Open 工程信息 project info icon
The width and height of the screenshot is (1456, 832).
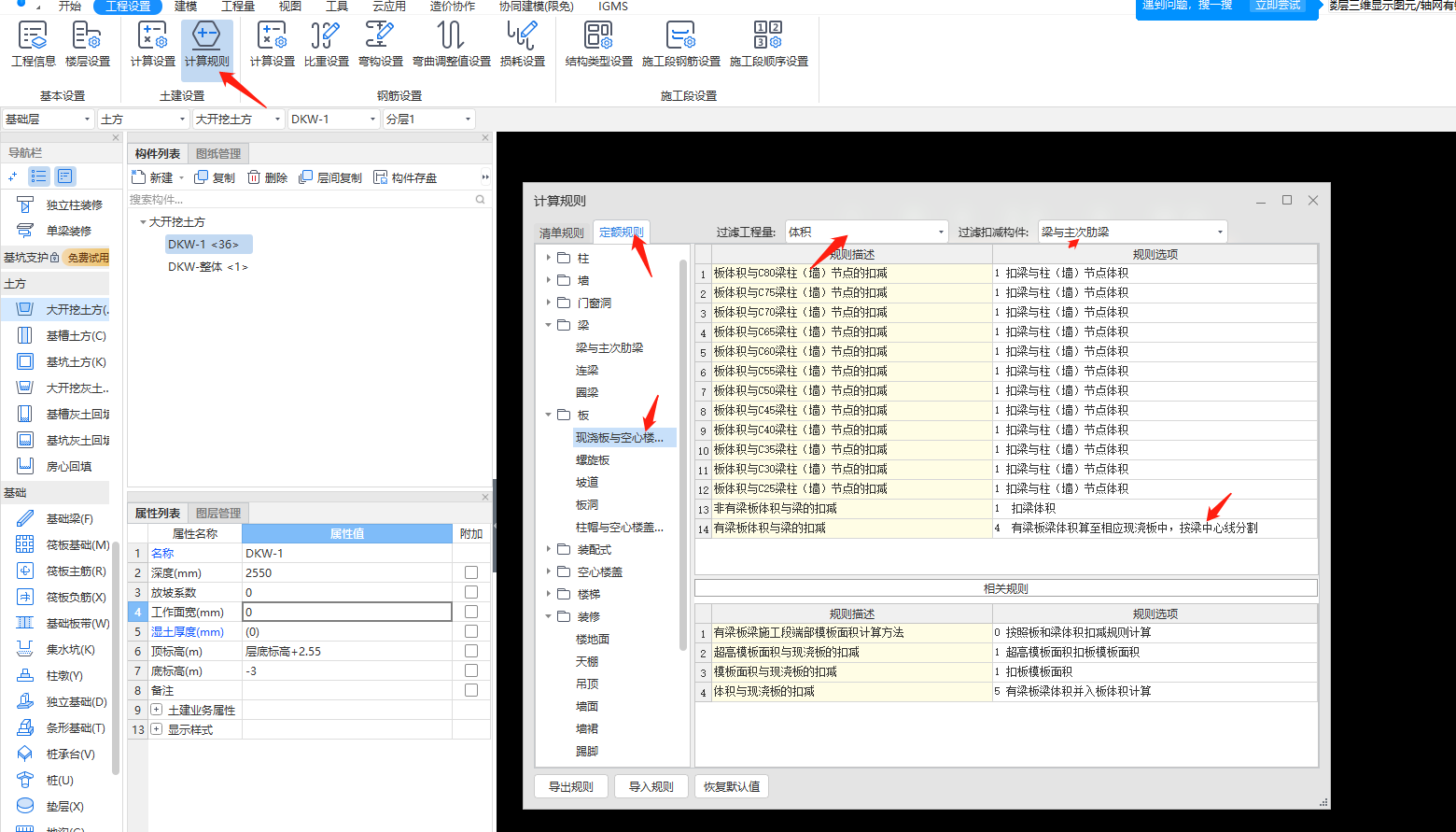coord(34,44)
